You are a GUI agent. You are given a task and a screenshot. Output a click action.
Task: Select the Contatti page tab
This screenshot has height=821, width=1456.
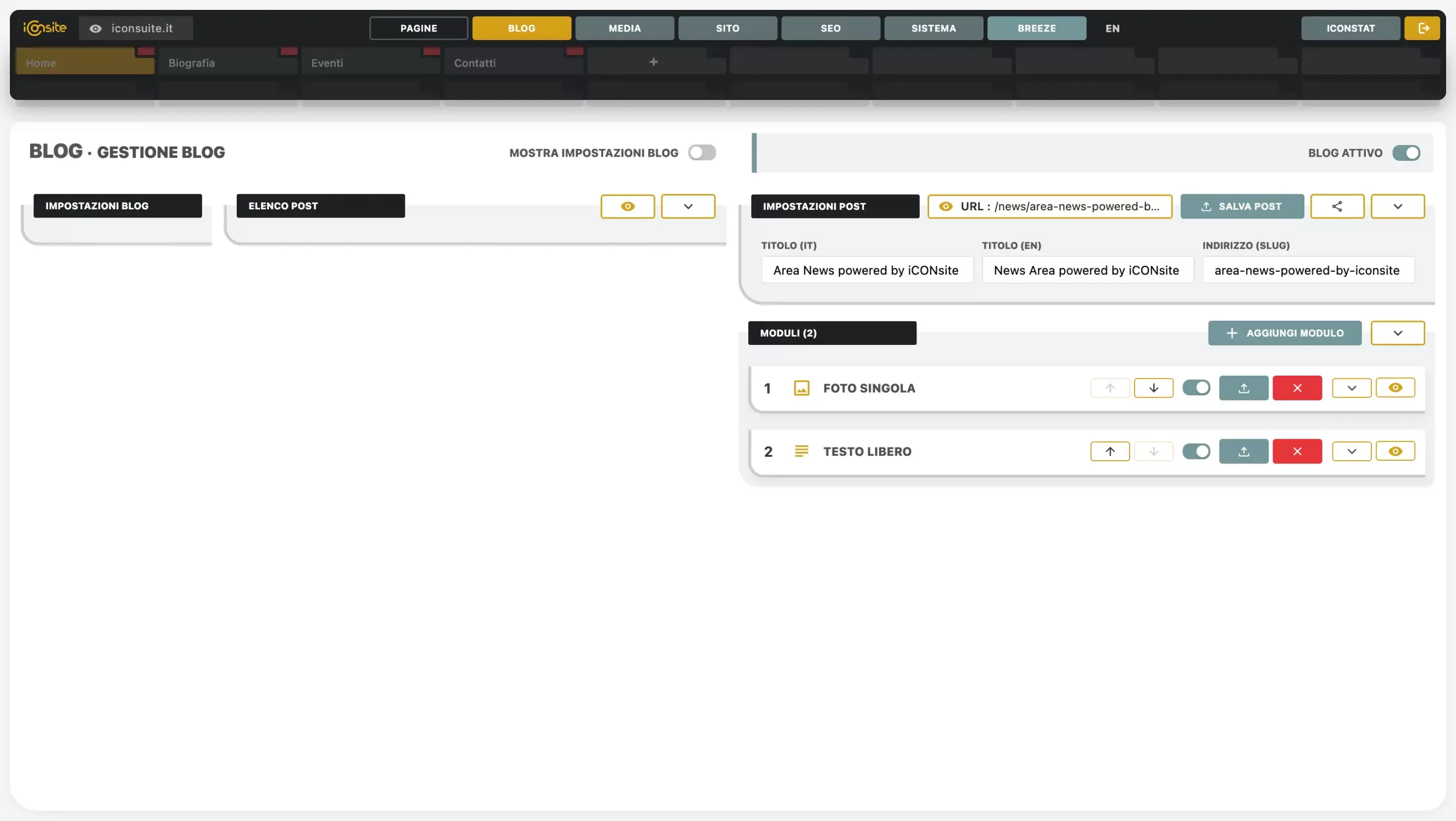coord(513,61)
